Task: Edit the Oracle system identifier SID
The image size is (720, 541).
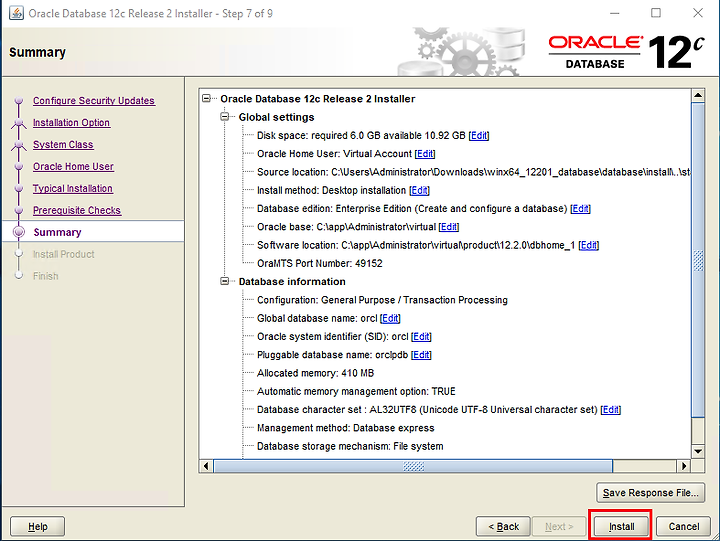Action: [x=421, y=337]
